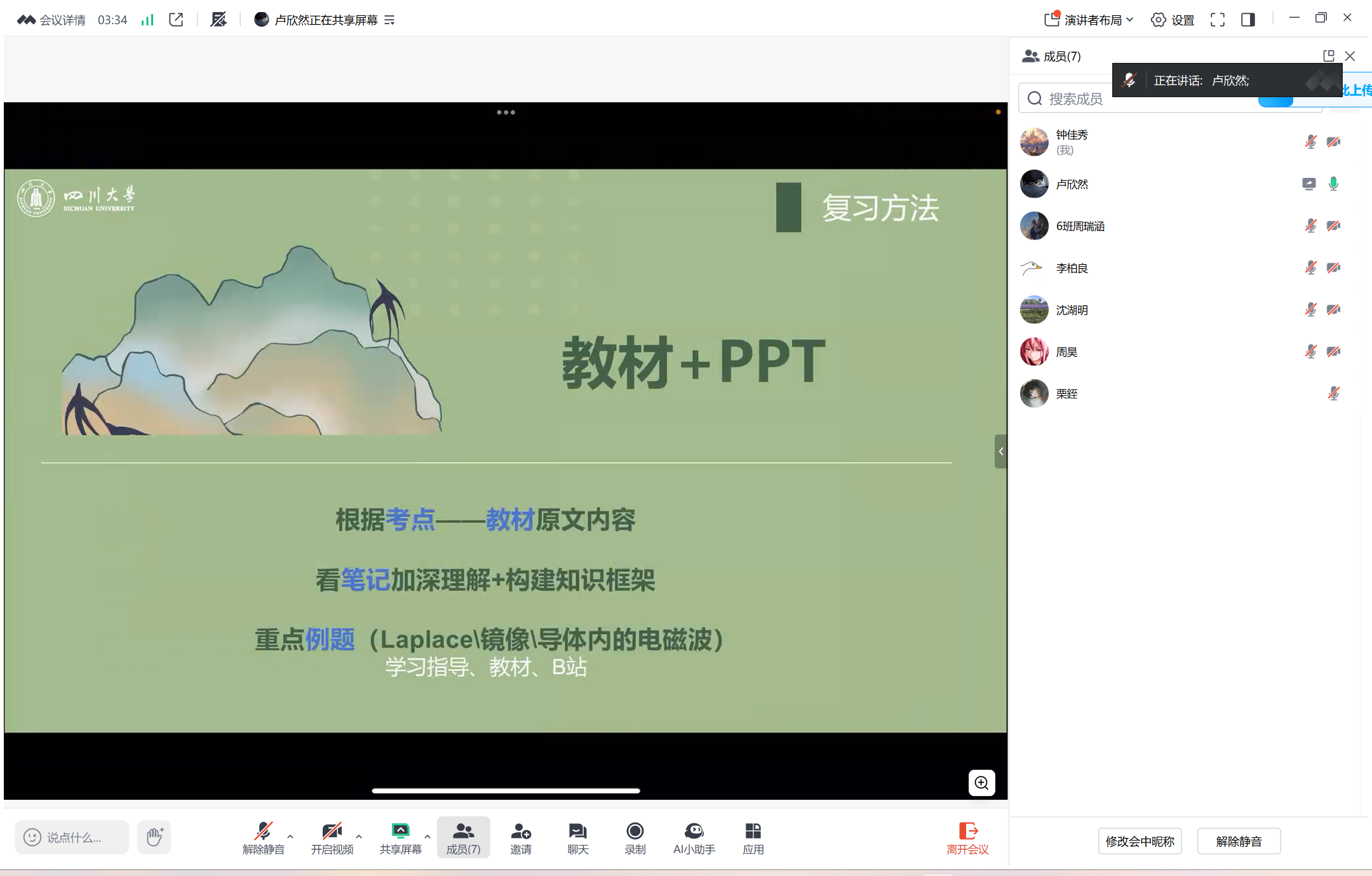Viewport: 1372px width, 876px height.
Task: Open the 聊天 chat panel
Action: [577, 838]
